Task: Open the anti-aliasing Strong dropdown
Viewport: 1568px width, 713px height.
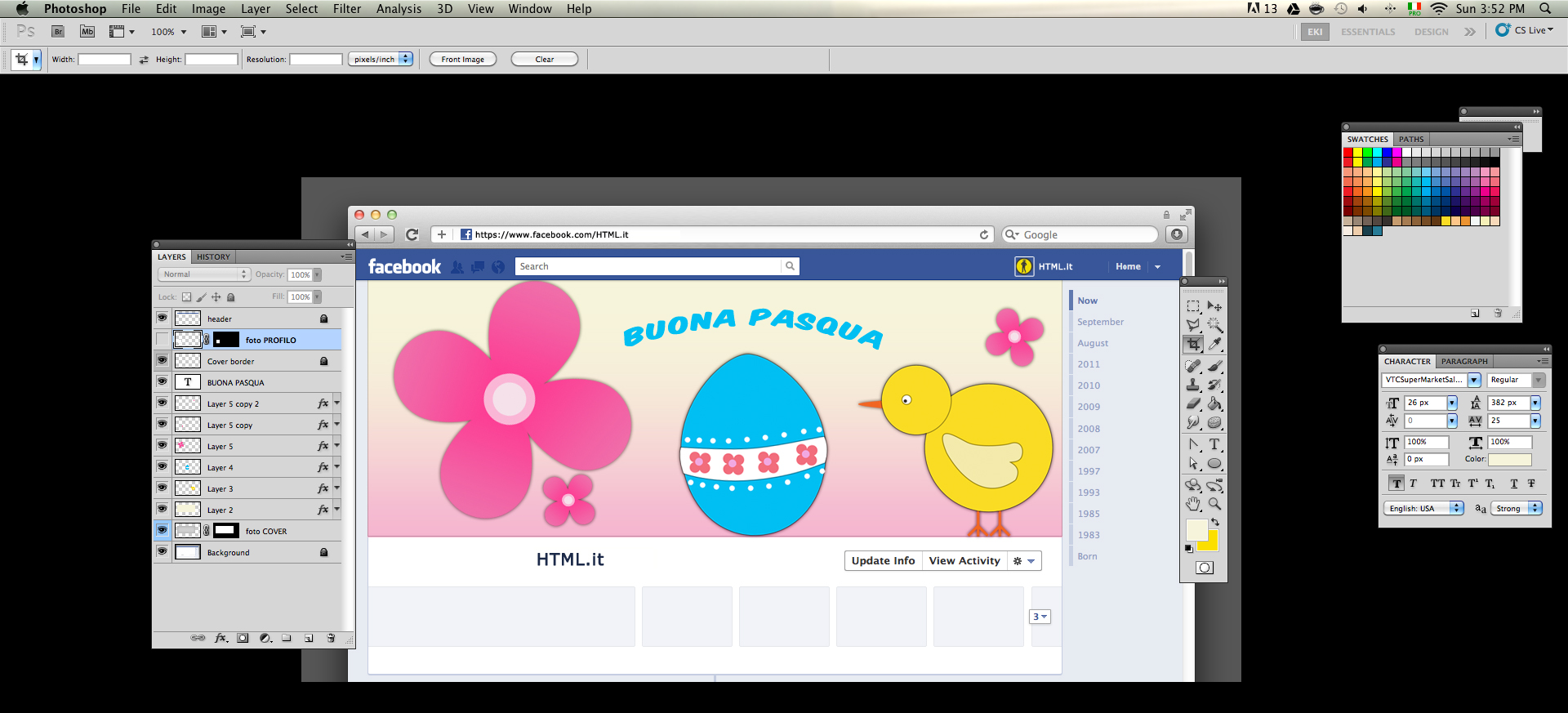Action: (x=1517, y=508)
